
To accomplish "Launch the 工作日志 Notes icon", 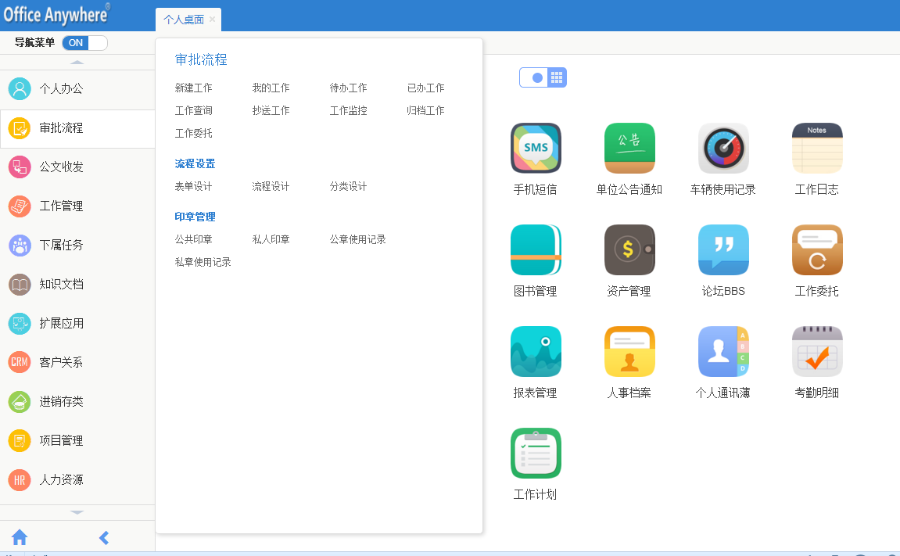I will (x=817, y=149).
